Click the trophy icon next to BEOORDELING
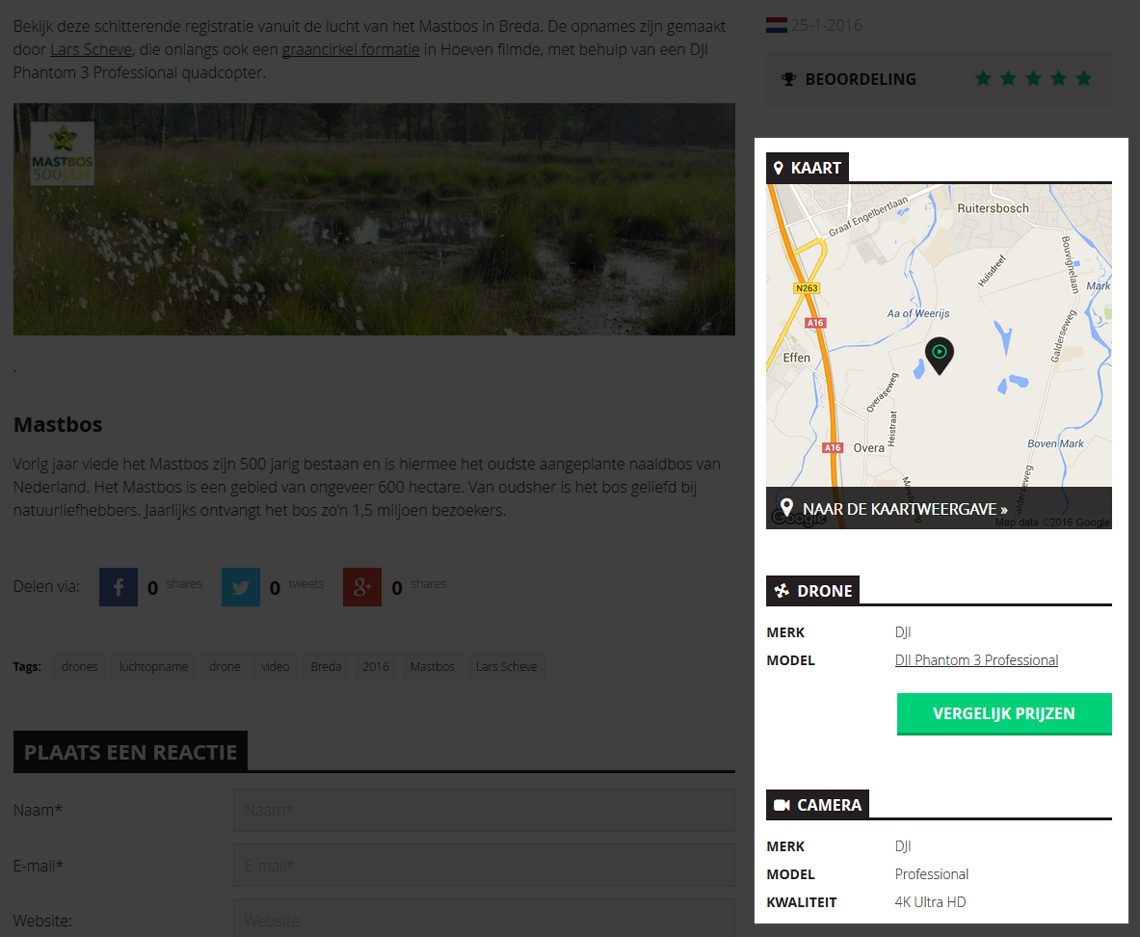This screenshot has height=937, width=1140. click(x=791, y=78)
